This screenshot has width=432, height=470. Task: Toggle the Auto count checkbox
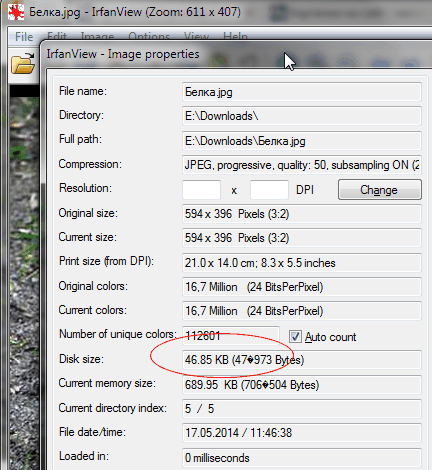coord(295,337)
